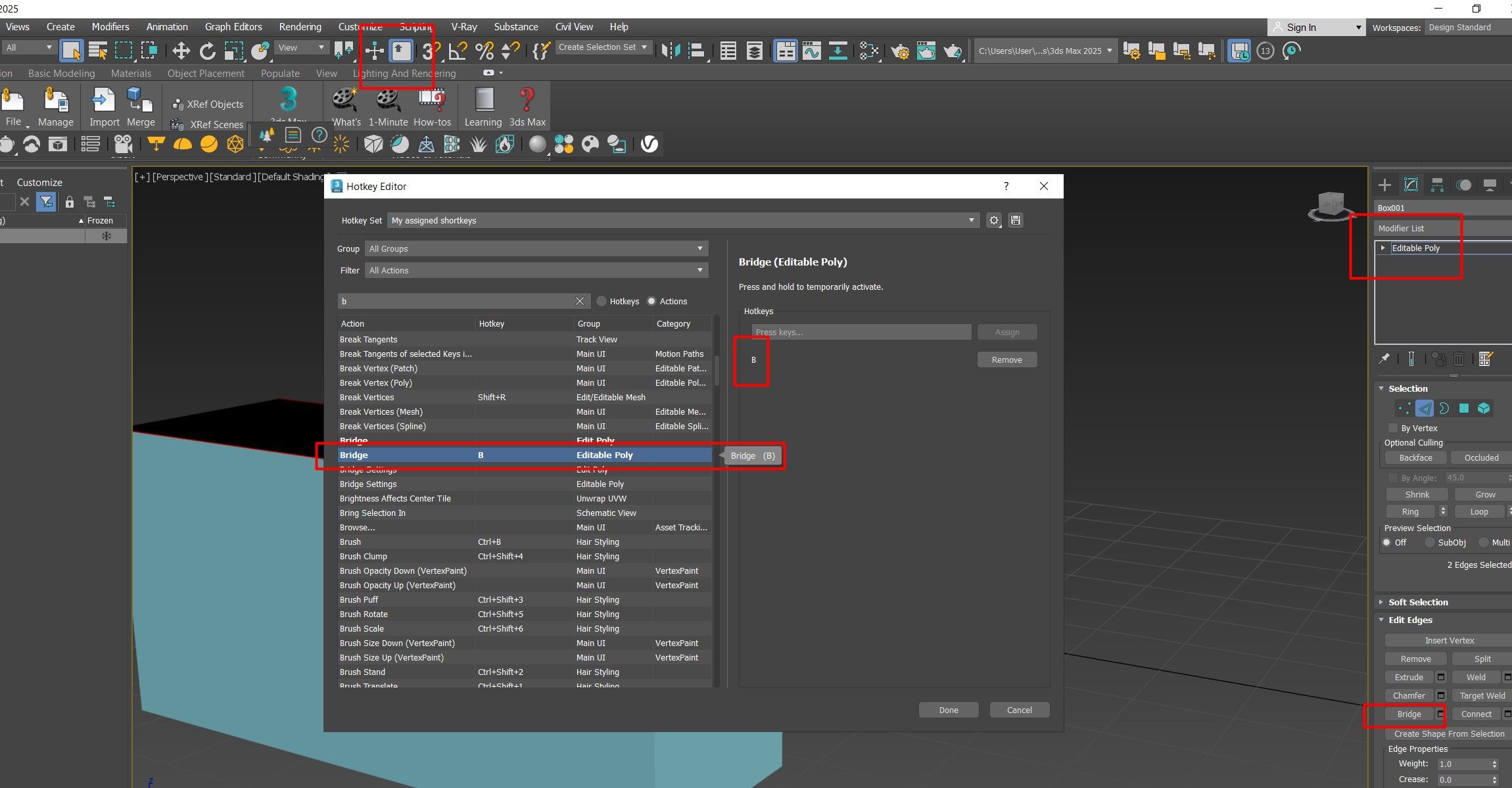
Task: Click the Import ribbon icon
Action: point(104,107)
